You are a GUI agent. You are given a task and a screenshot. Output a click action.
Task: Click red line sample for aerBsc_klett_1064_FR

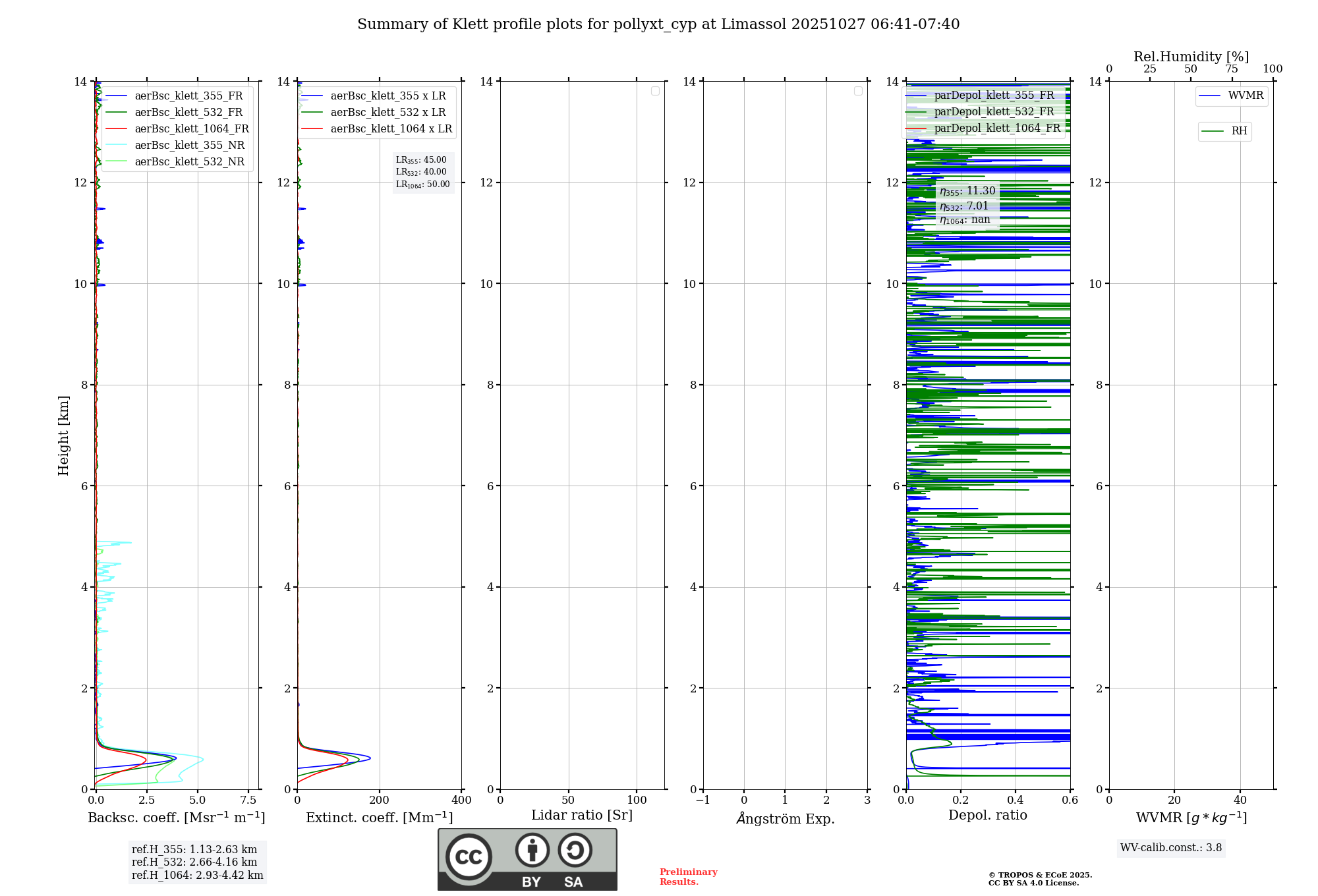[x=116, y=129]
